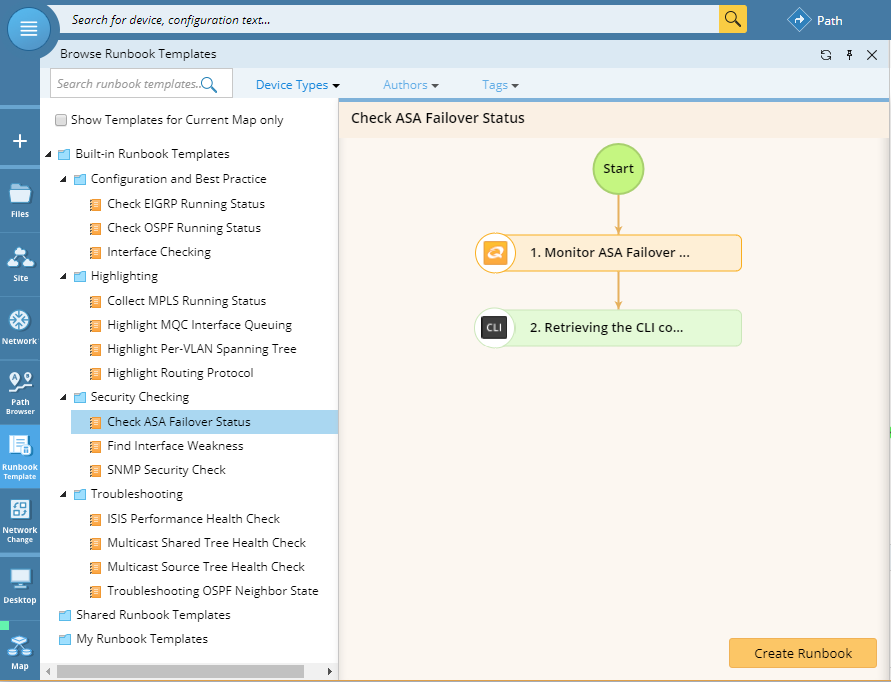This screenshot has height=682, width=891.
Task: Enable Show Templates for Current Map only
Action: click(x=61, y=120)
